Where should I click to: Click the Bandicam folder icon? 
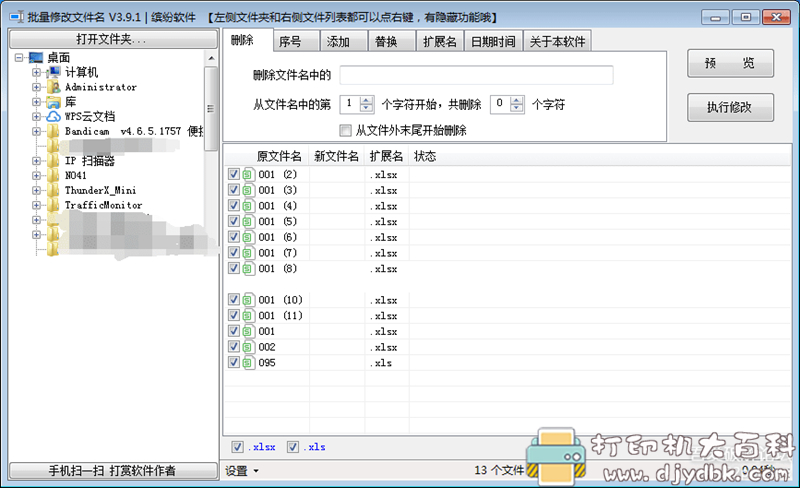(x=53, y=131)
